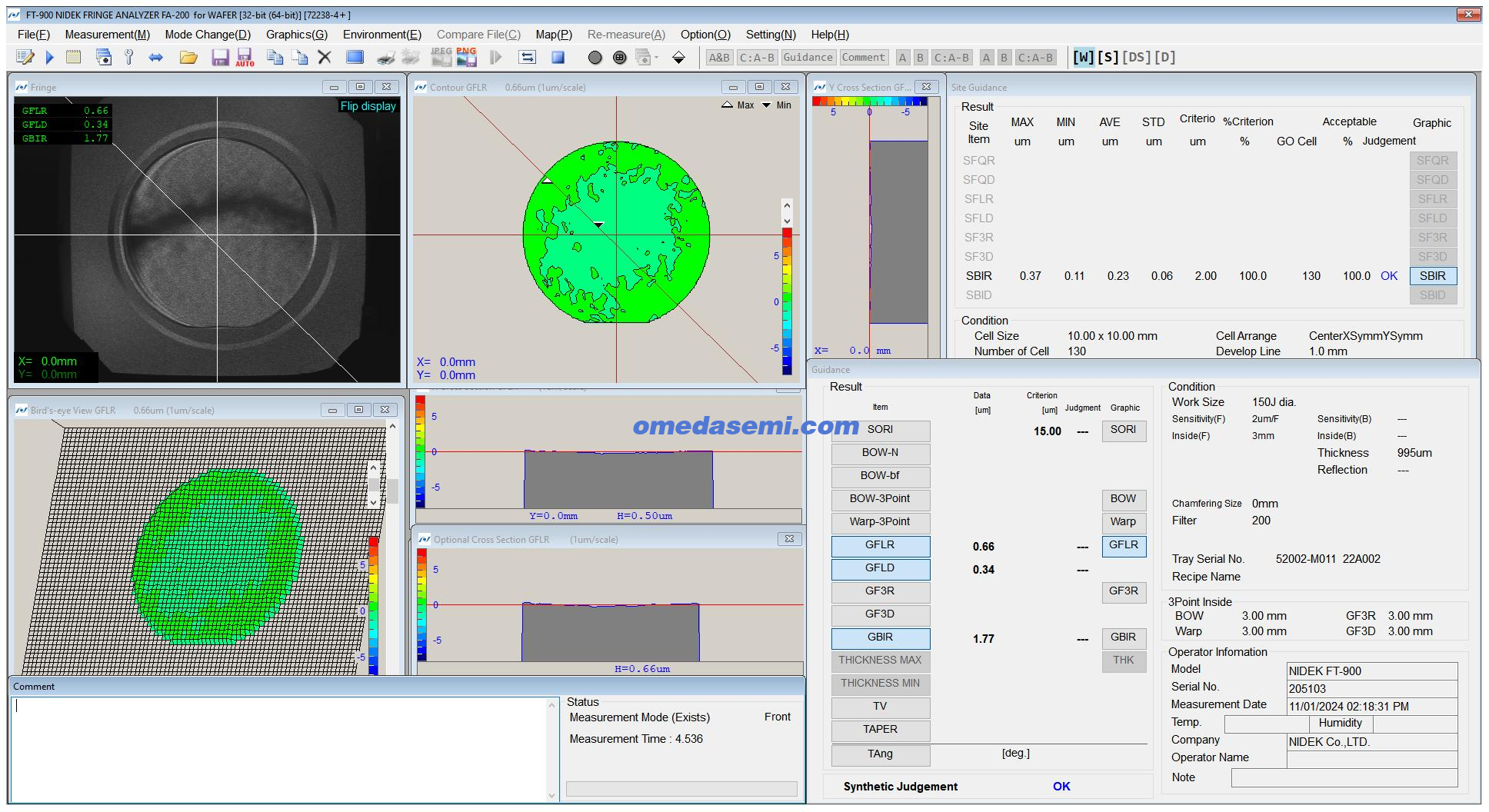Screen dimensions: 1489x812
Task: Click the black X delete icon
Action: 325,58
